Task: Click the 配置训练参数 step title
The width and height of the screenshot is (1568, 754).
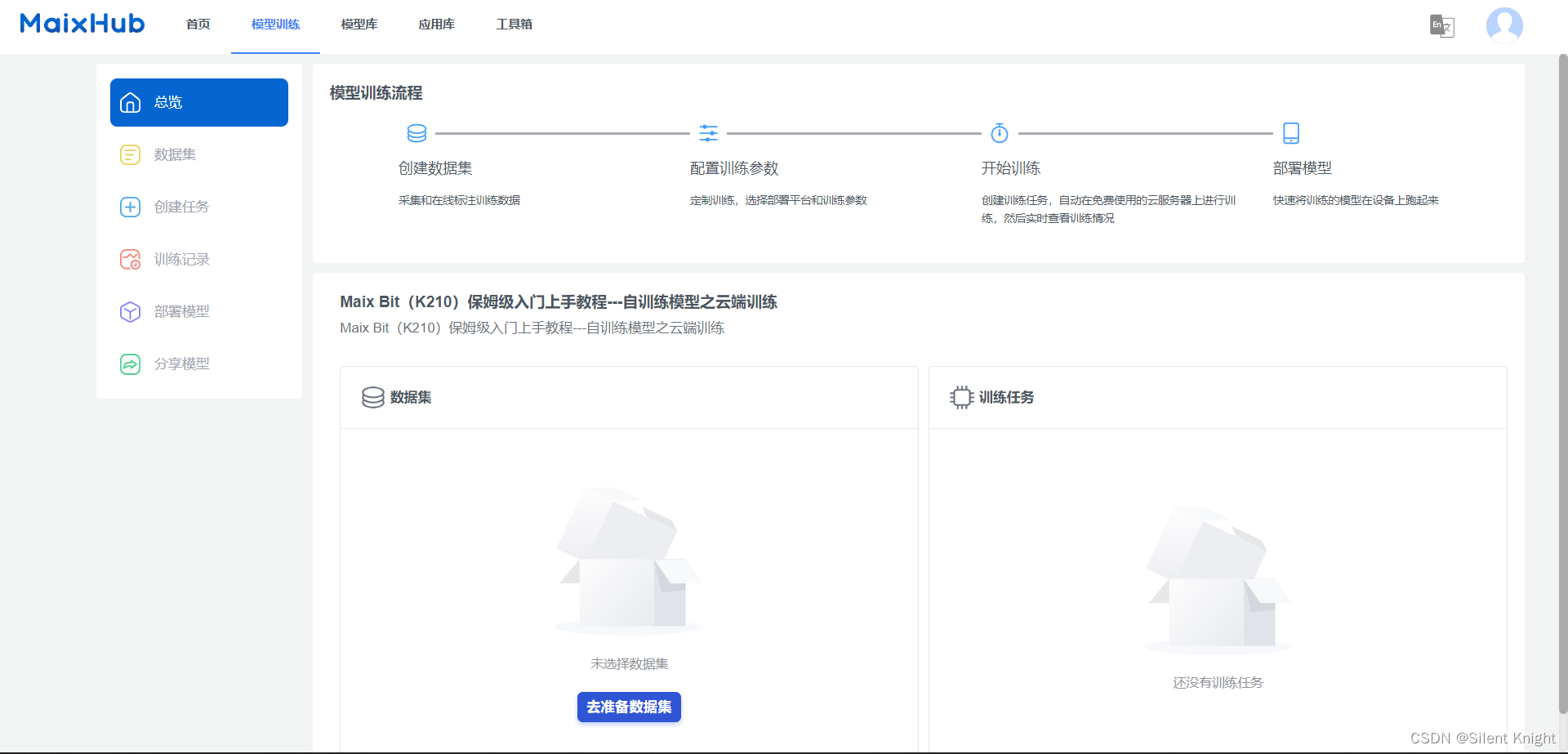Action: (x=734, y=168)
